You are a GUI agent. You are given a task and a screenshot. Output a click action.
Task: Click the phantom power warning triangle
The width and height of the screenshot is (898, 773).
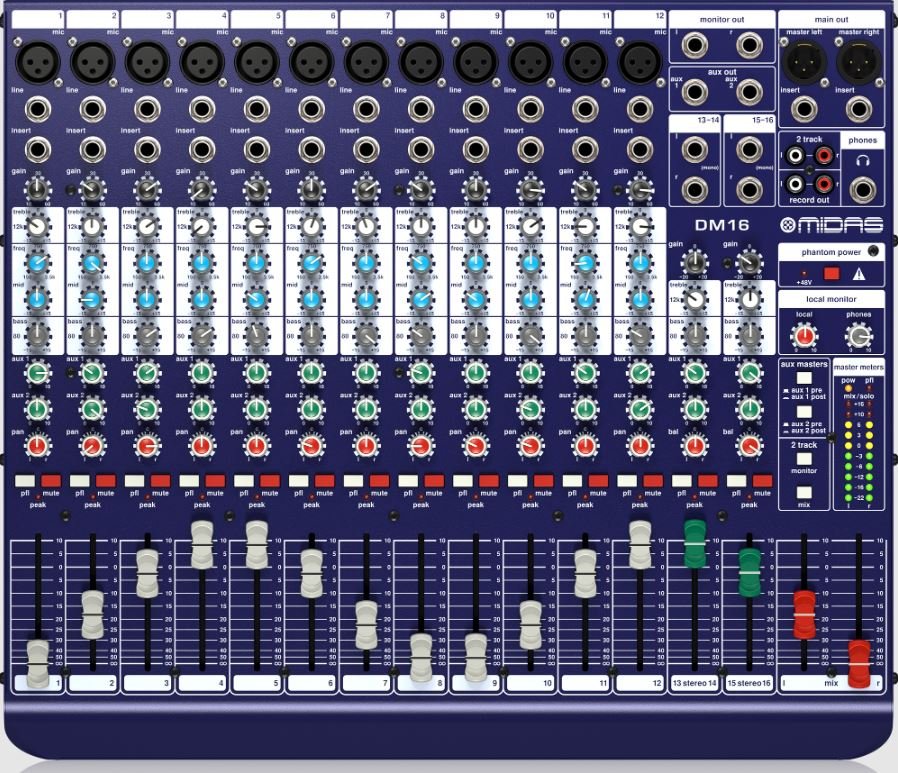pyautogui.click(x=859, y=274)
